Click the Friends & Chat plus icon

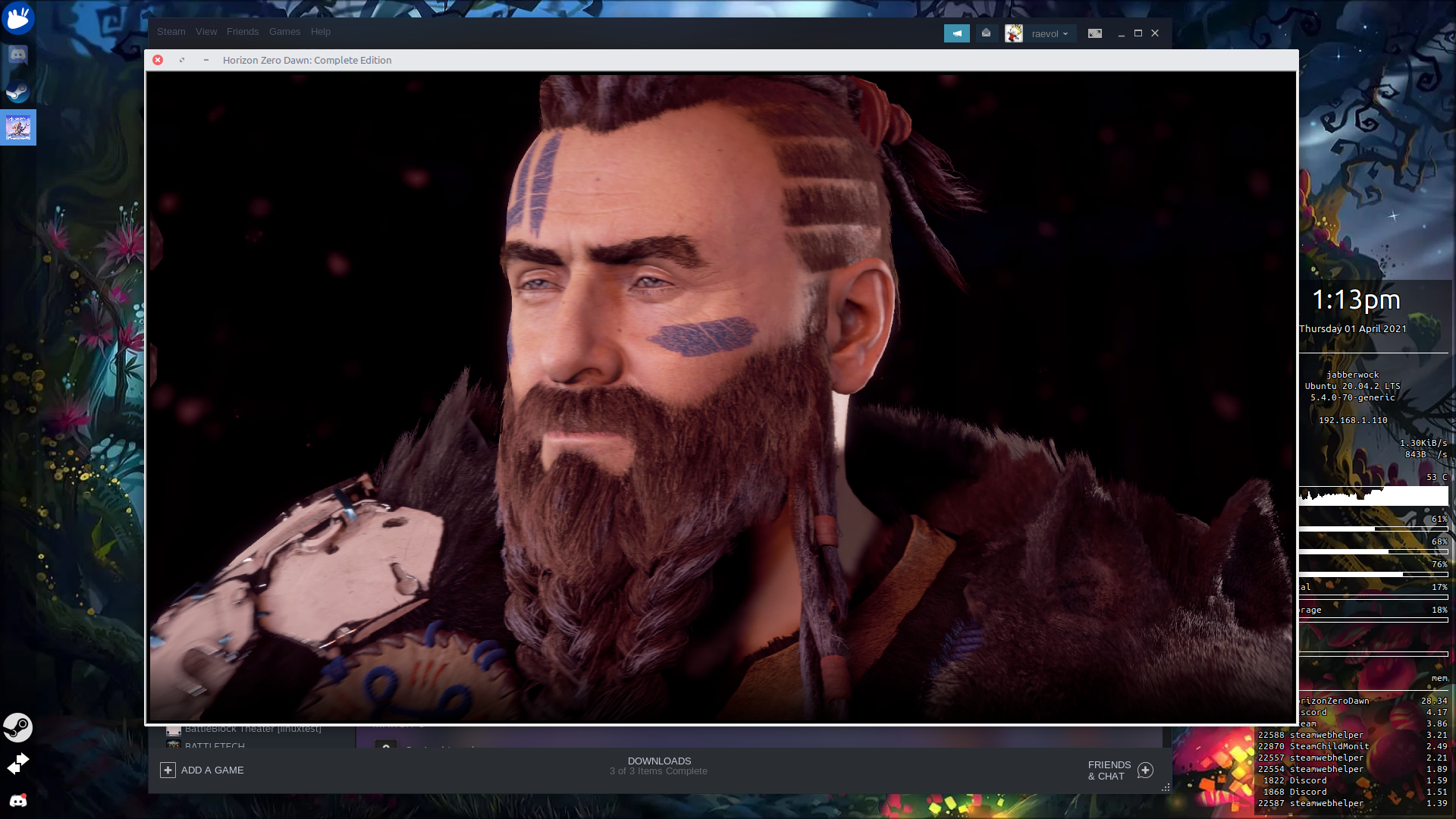point(1145,770)
